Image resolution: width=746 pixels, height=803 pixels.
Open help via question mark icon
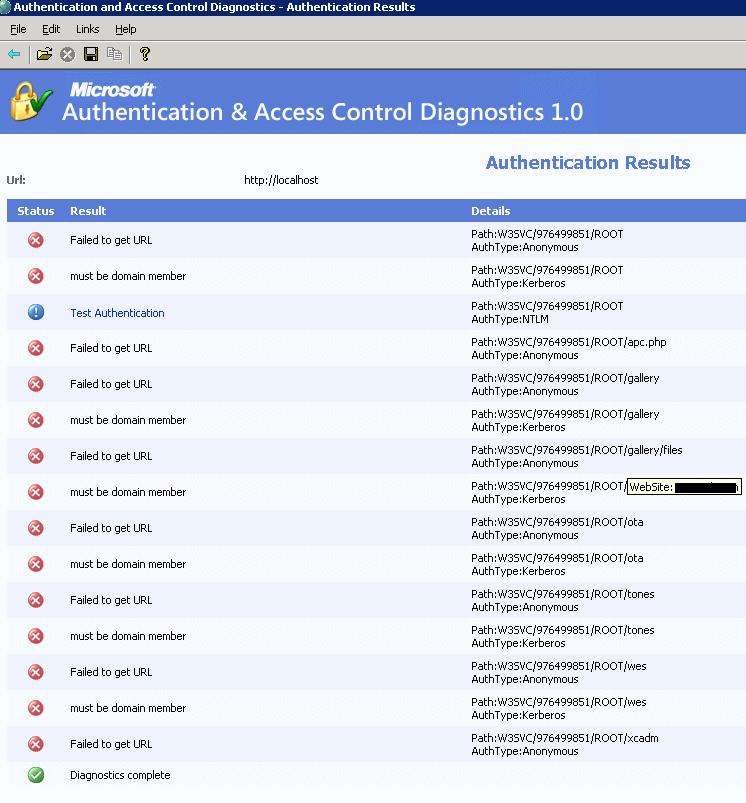[145, 54]
